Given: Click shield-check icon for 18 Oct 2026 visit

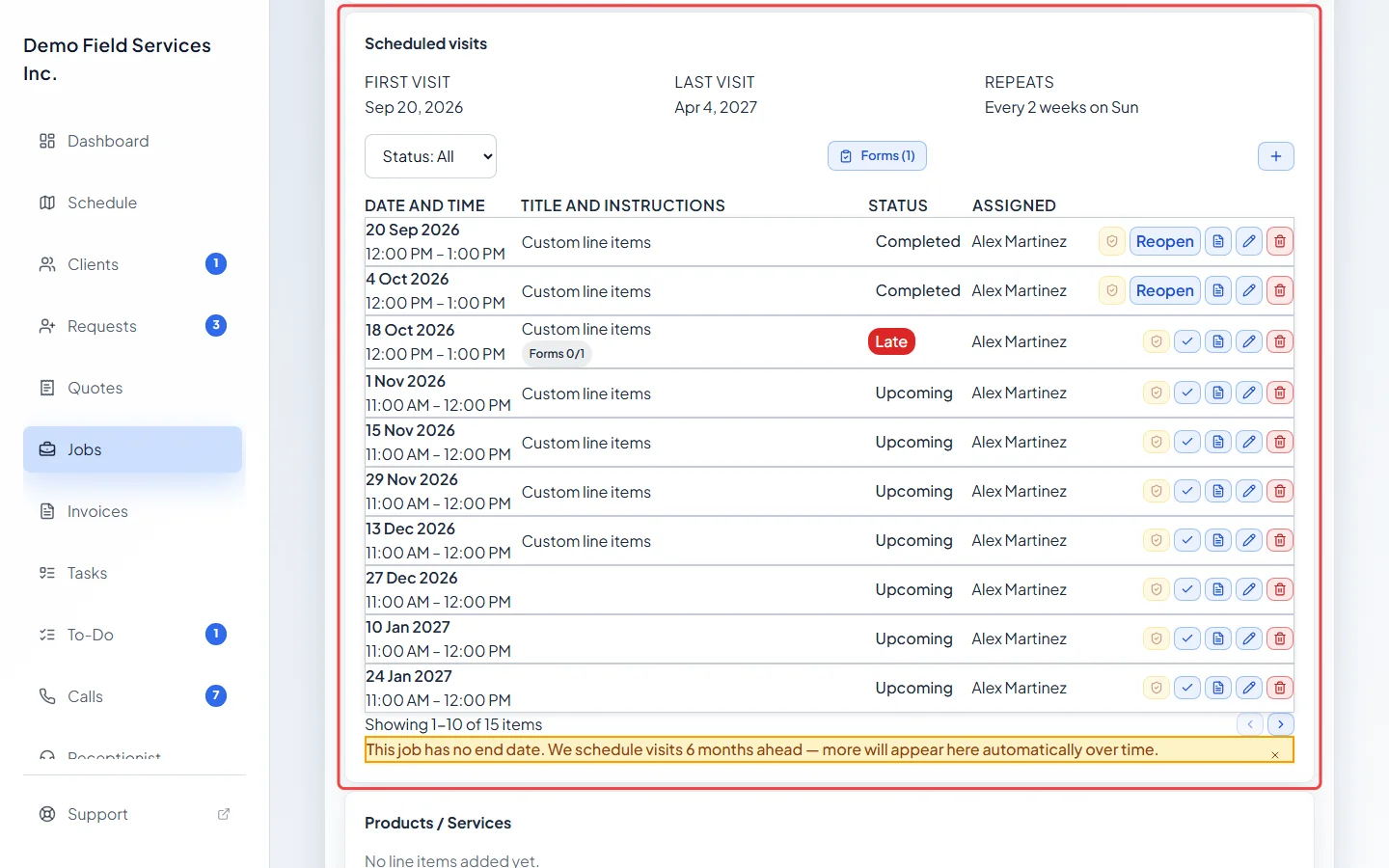Looking at the screenshot, I should [1157, 341].
